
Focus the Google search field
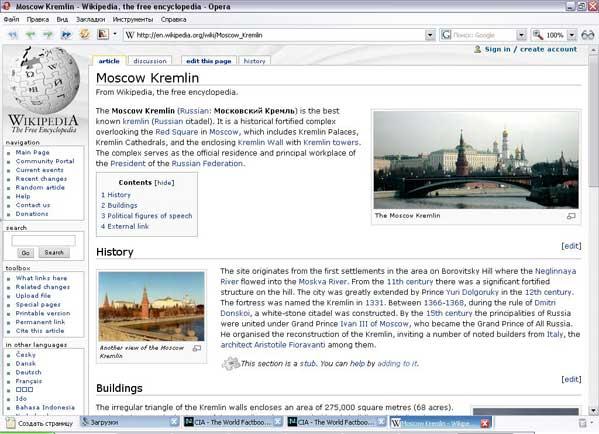pos(484,35)
